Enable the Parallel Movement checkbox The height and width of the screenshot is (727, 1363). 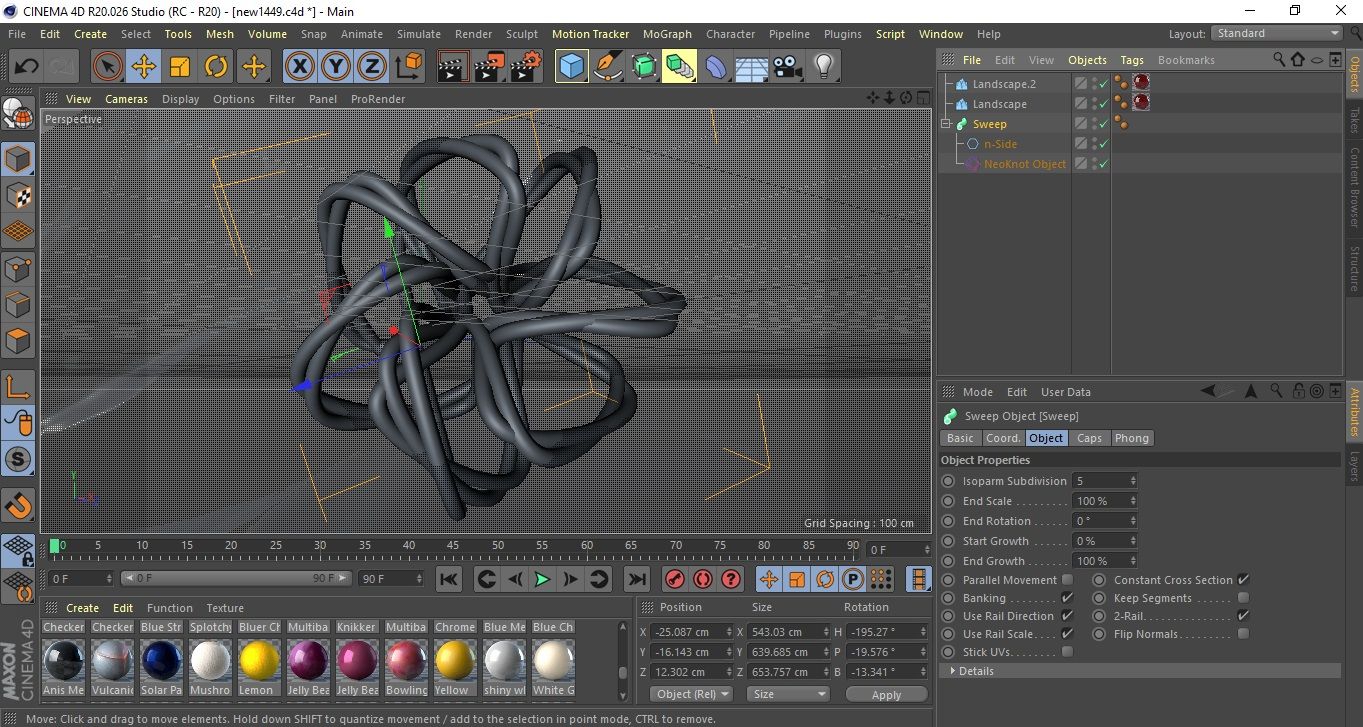coord(1067,580)
